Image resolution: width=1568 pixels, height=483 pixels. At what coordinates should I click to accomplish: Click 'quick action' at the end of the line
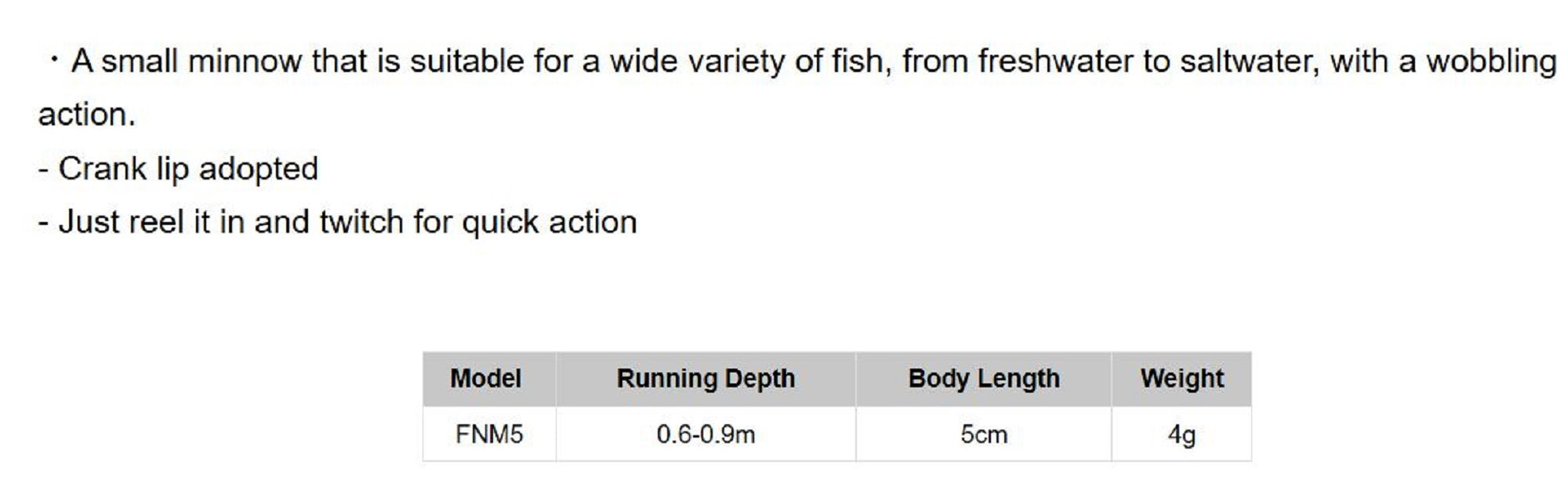tap(549, 222)
